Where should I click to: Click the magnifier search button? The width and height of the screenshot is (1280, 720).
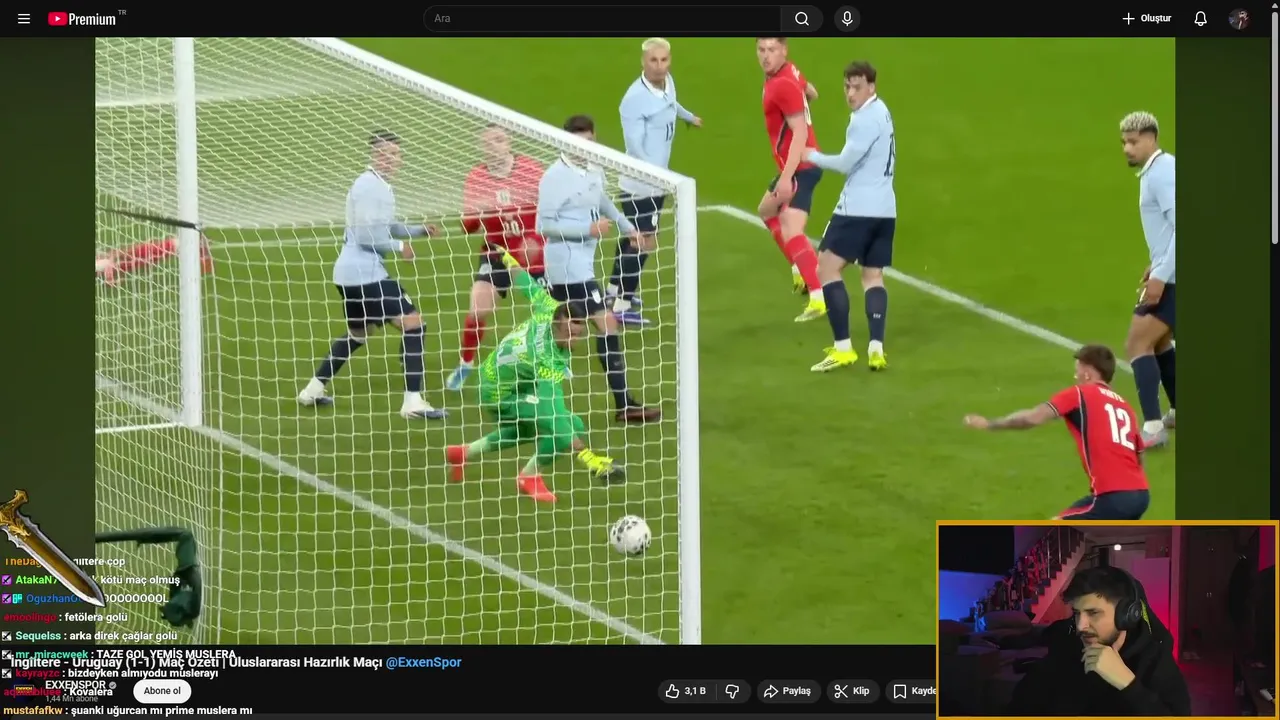pyautogui.click(x=802, y=18)
